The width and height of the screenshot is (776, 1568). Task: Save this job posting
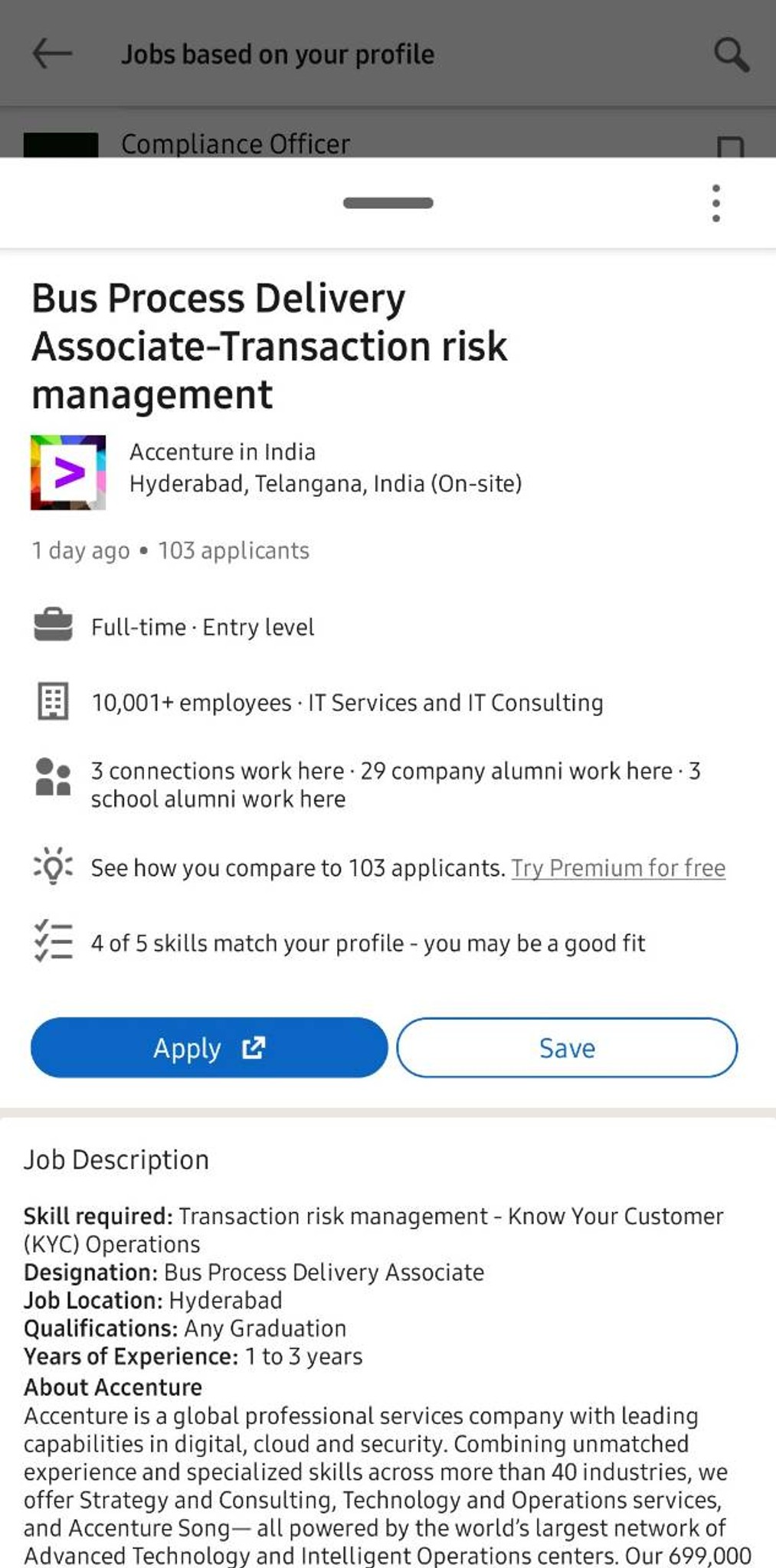(x=567, y=1047)
